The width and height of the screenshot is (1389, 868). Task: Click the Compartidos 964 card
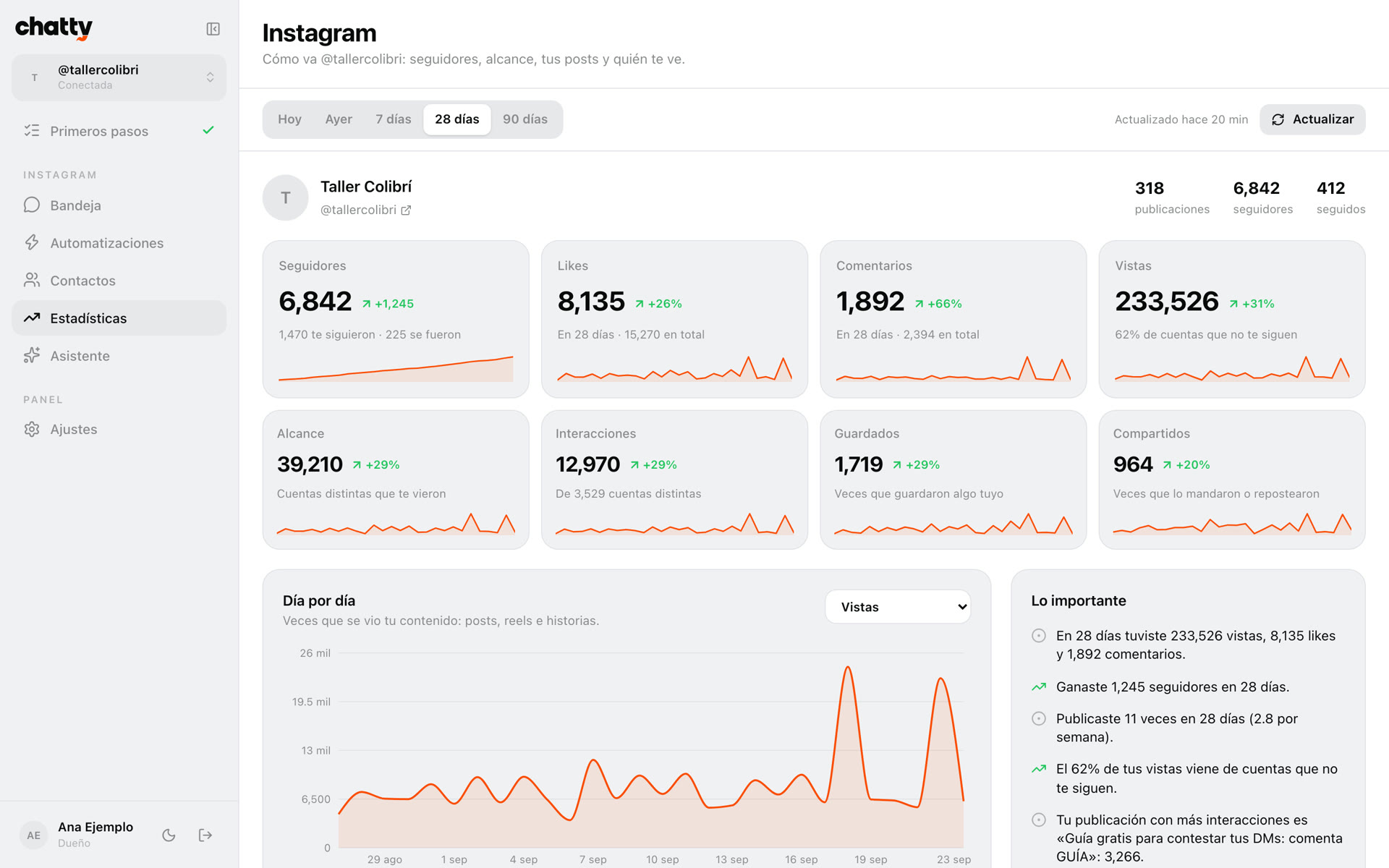click(1232, 480)
